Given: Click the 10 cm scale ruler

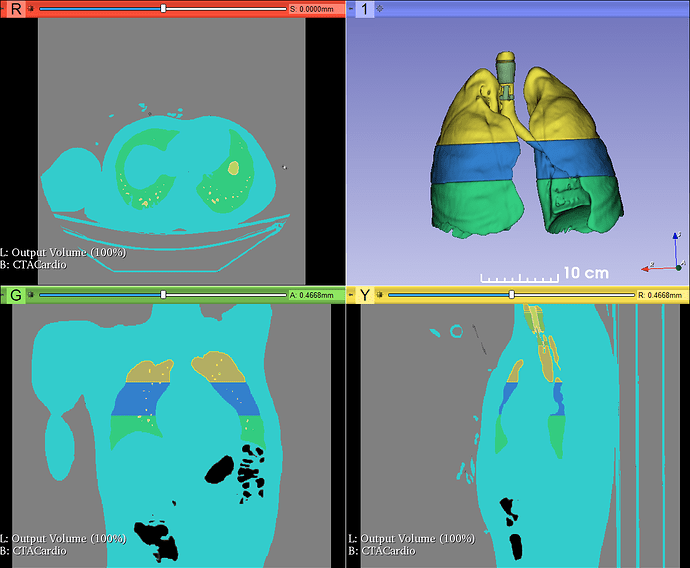Looking at the screenshot, I should pos(520,275).
